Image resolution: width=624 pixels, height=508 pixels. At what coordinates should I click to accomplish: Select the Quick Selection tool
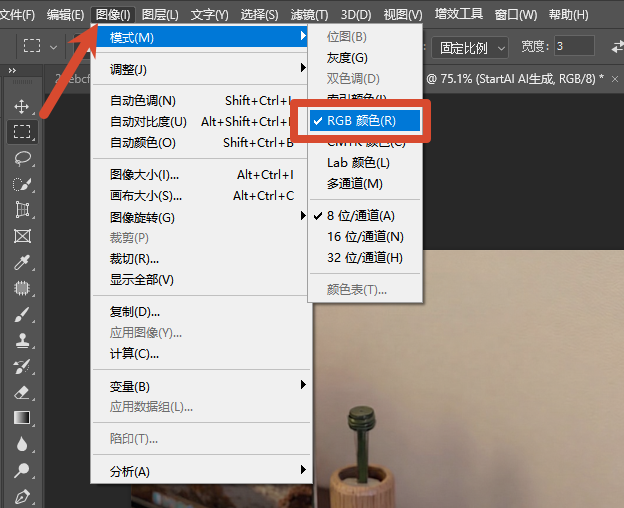21,184
